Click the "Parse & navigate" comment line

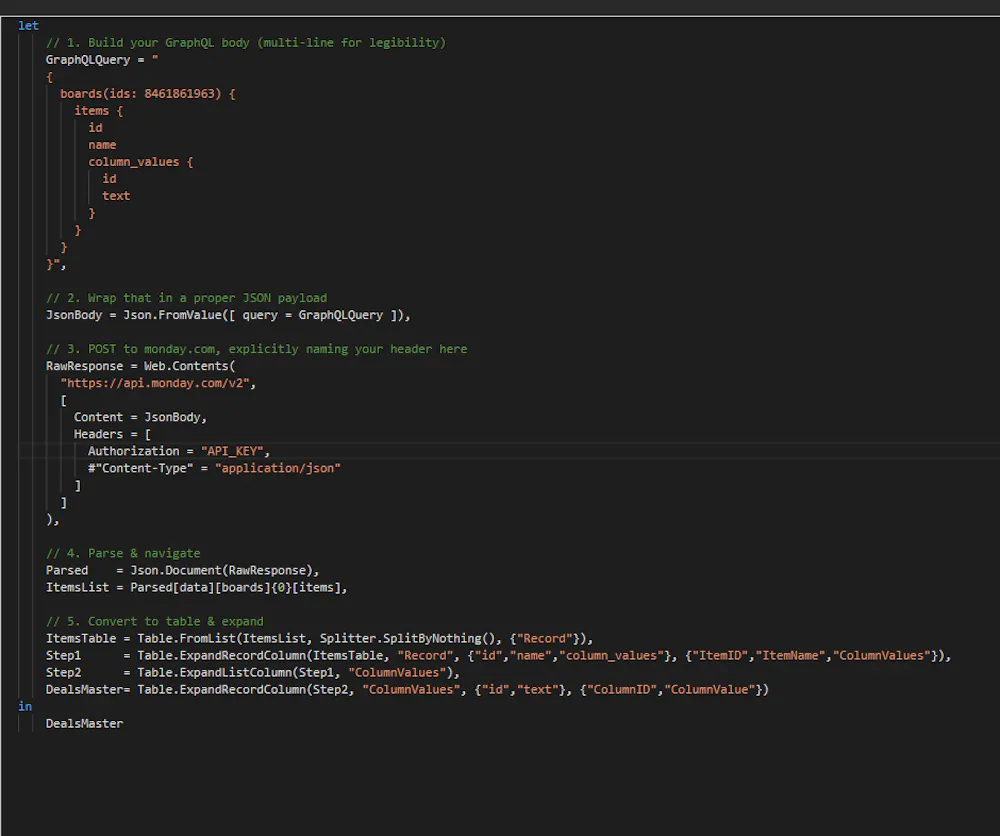tap(123, 552)
